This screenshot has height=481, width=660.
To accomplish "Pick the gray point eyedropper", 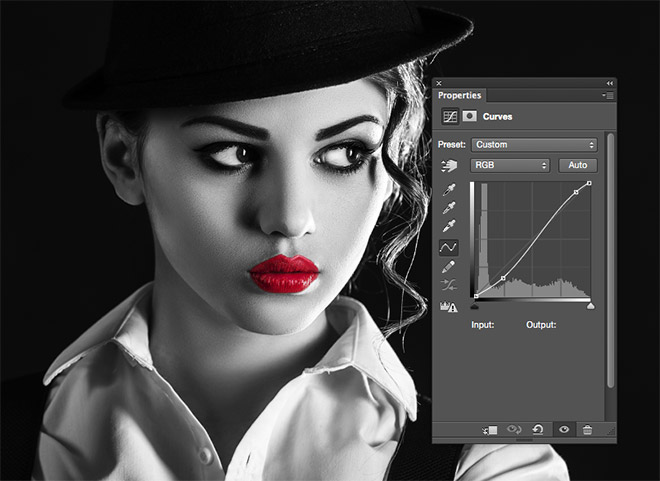I will coord(449,208).
